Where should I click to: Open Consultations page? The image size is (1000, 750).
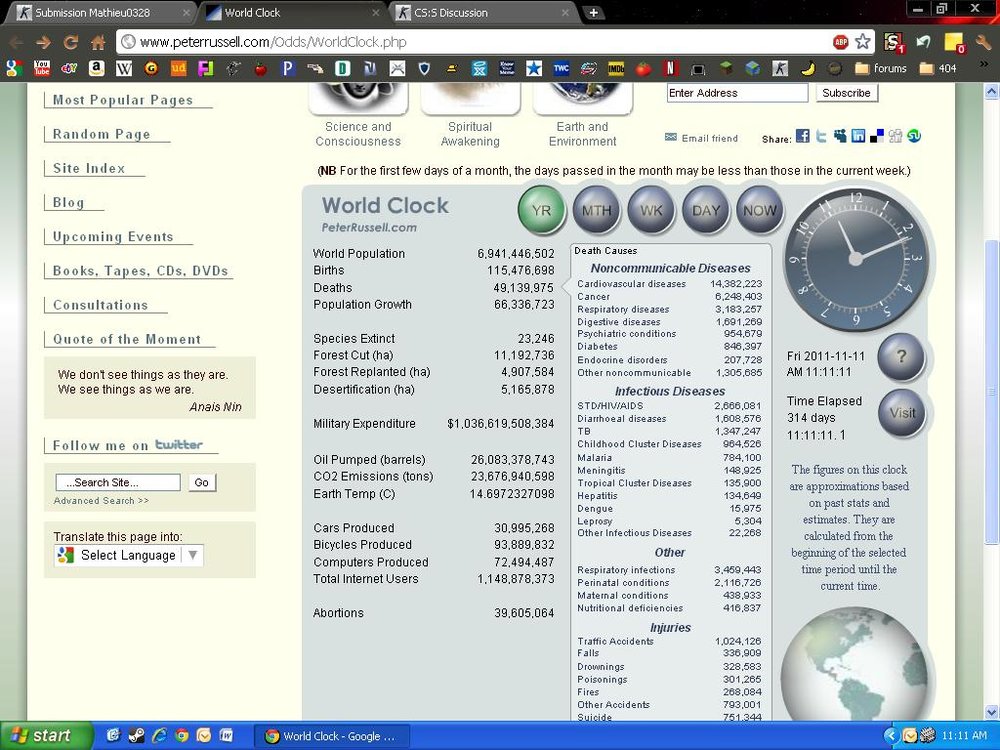(100, 305)
